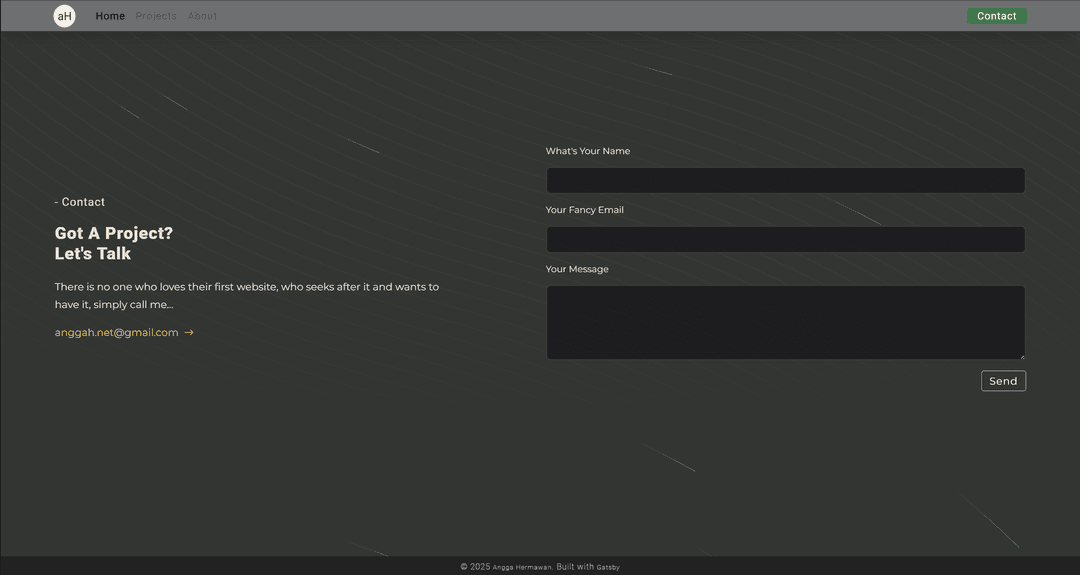
Task: Open the anggah.net@gmail.com email link
Action: (116, 333)
